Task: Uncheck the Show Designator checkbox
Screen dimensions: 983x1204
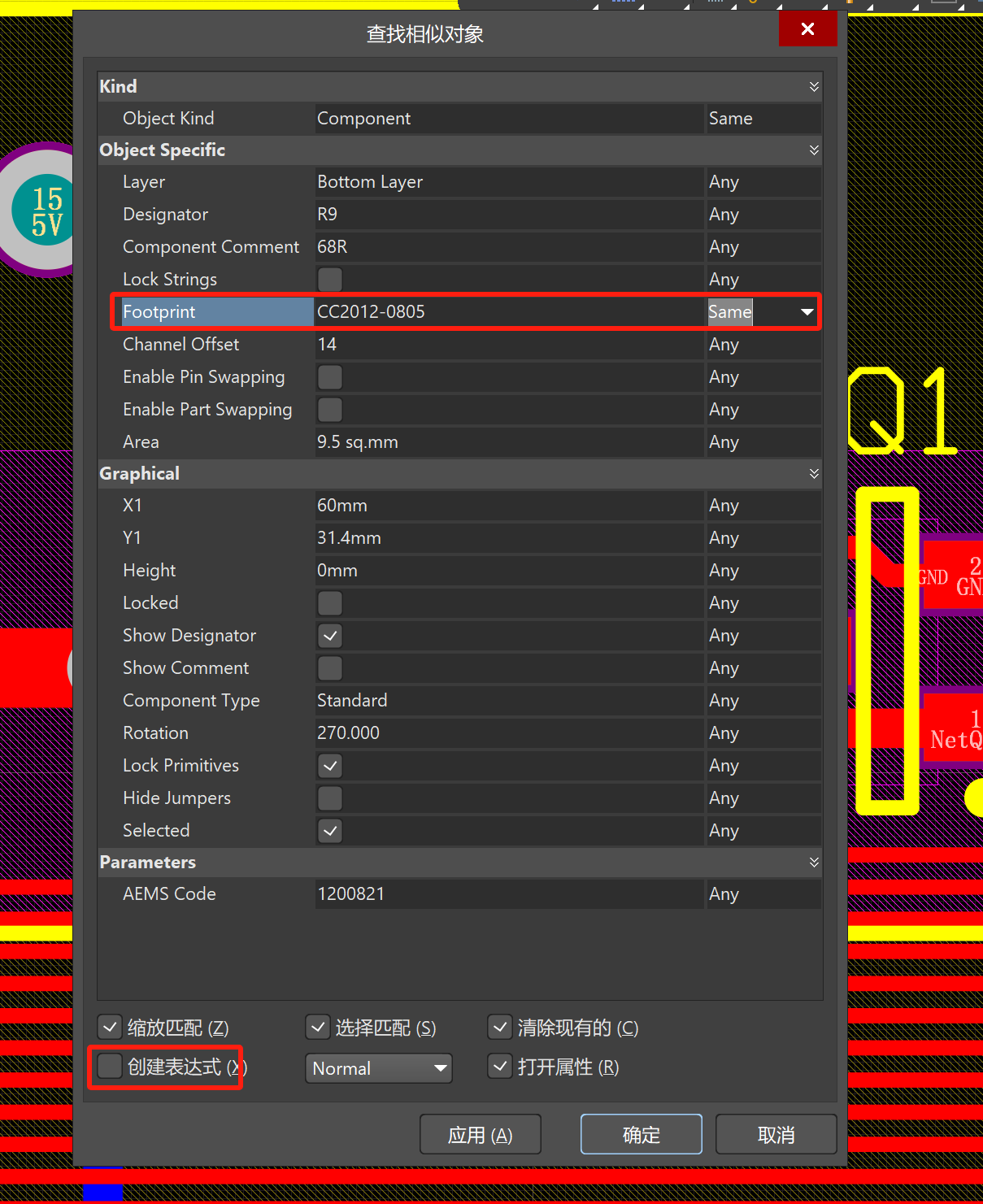Action: pos(330,636)
